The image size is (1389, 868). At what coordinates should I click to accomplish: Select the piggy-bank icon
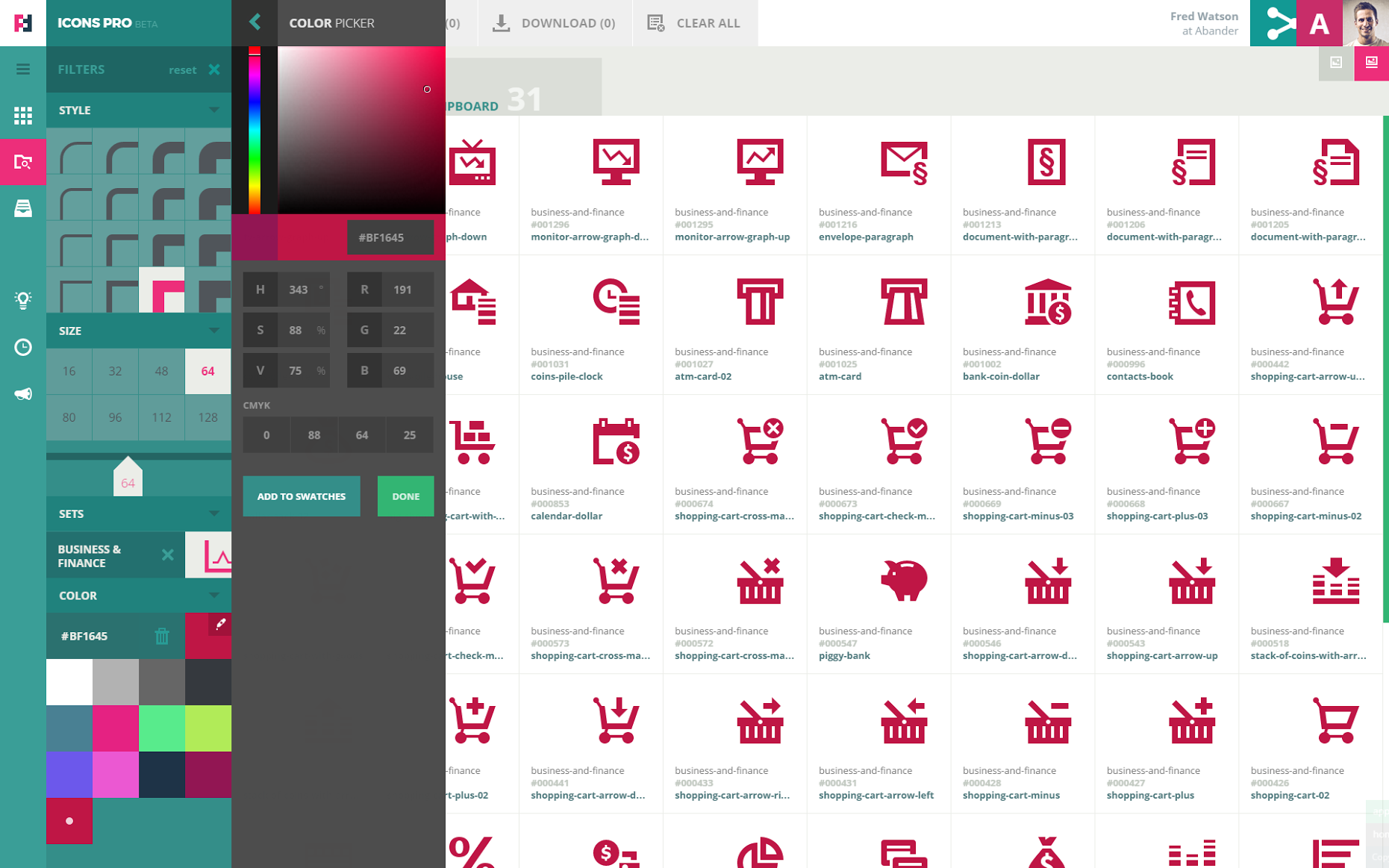(904, 581)
